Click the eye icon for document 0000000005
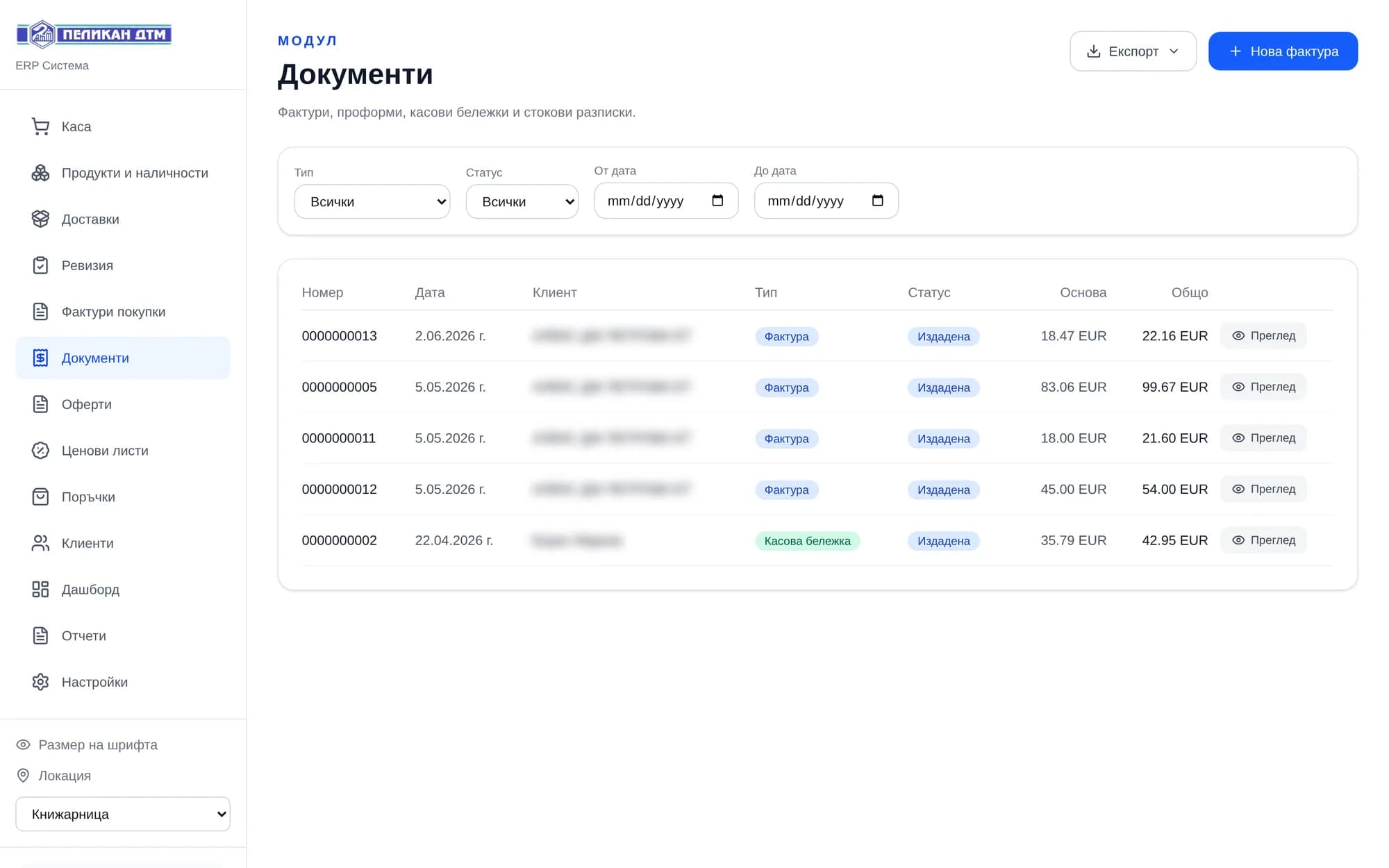Viewport: 1389px width, 868px height. click(1238, 387)
